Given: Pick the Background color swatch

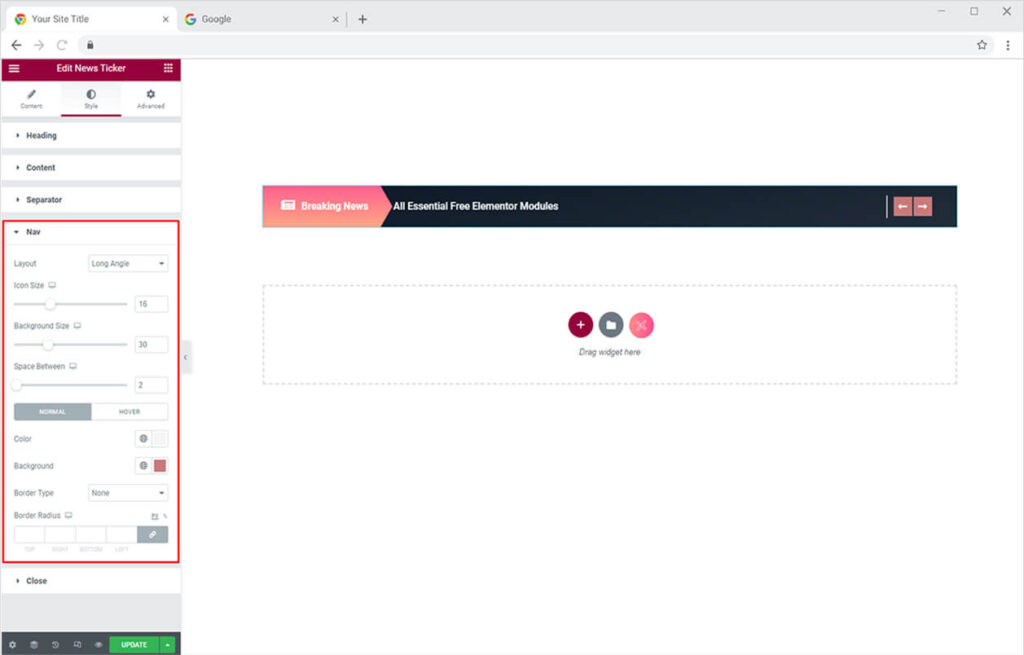Looking at the screenshot, I should [160, 466].
